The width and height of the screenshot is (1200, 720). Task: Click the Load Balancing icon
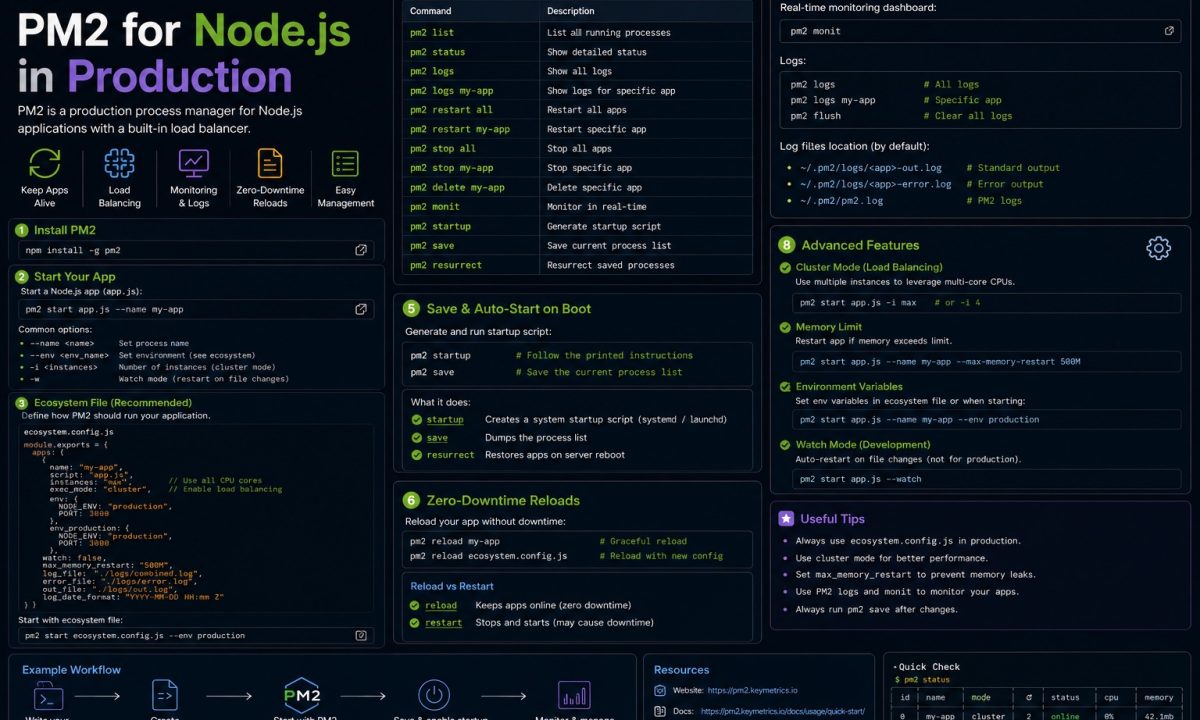[x=119, y=163]
